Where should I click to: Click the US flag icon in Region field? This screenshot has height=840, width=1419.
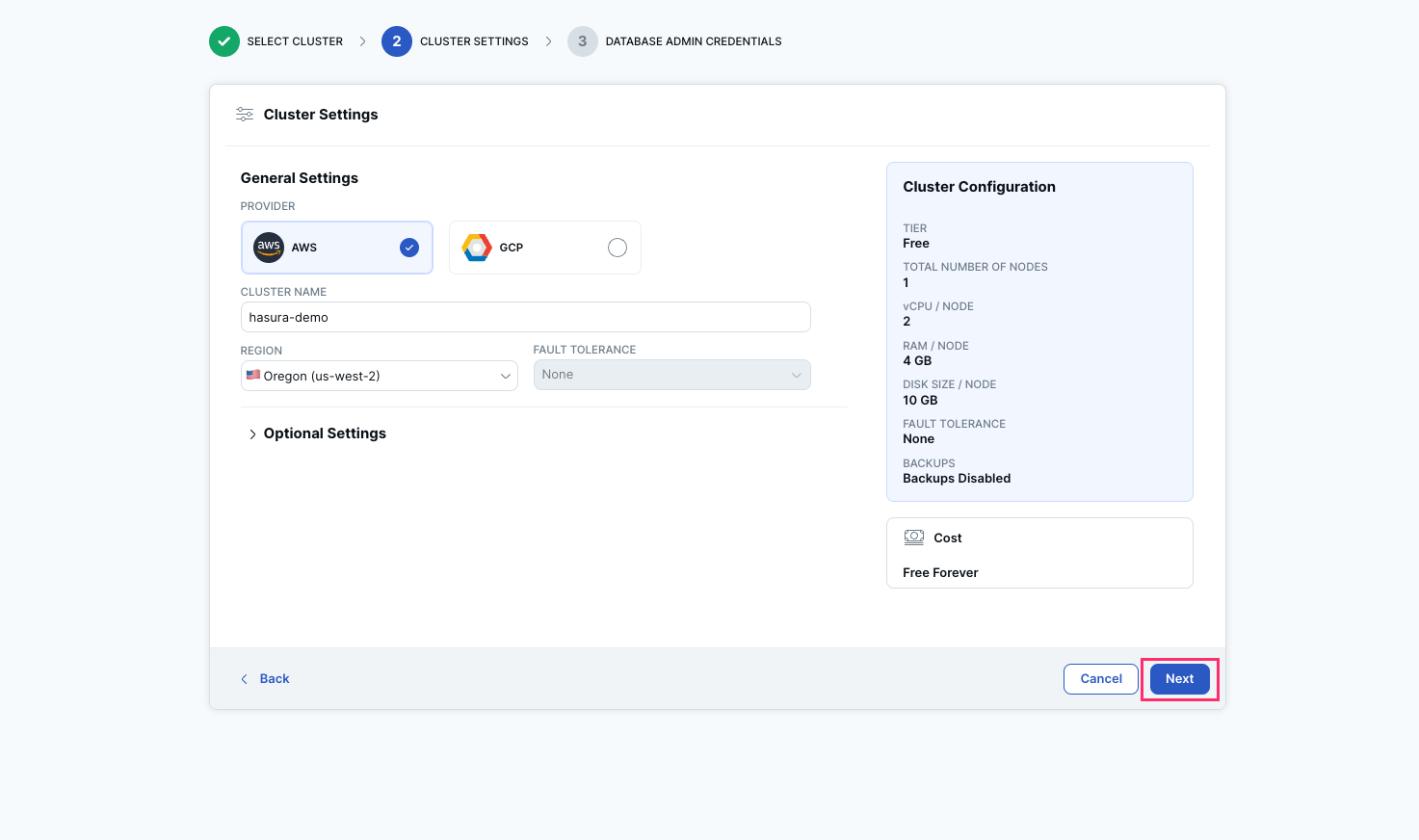[x=253, y=375]
